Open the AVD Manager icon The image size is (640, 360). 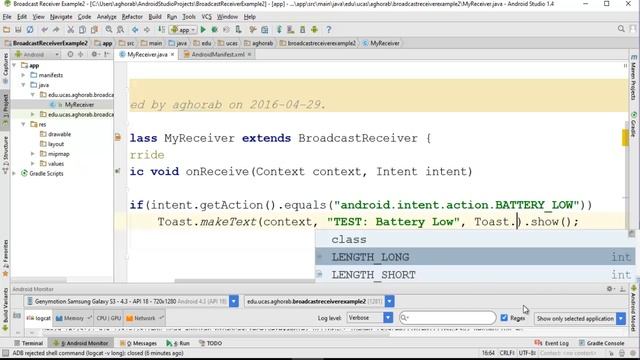291,29
